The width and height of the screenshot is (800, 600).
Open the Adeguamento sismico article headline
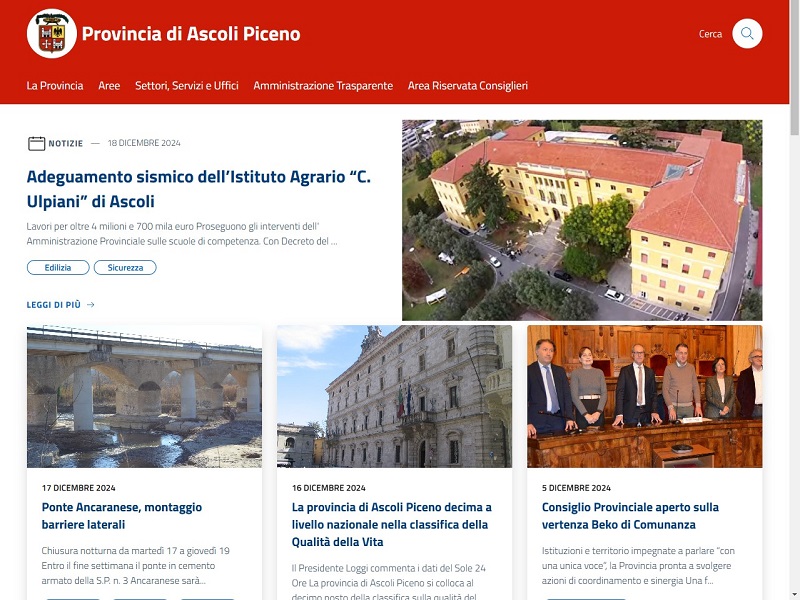point(198,189)
